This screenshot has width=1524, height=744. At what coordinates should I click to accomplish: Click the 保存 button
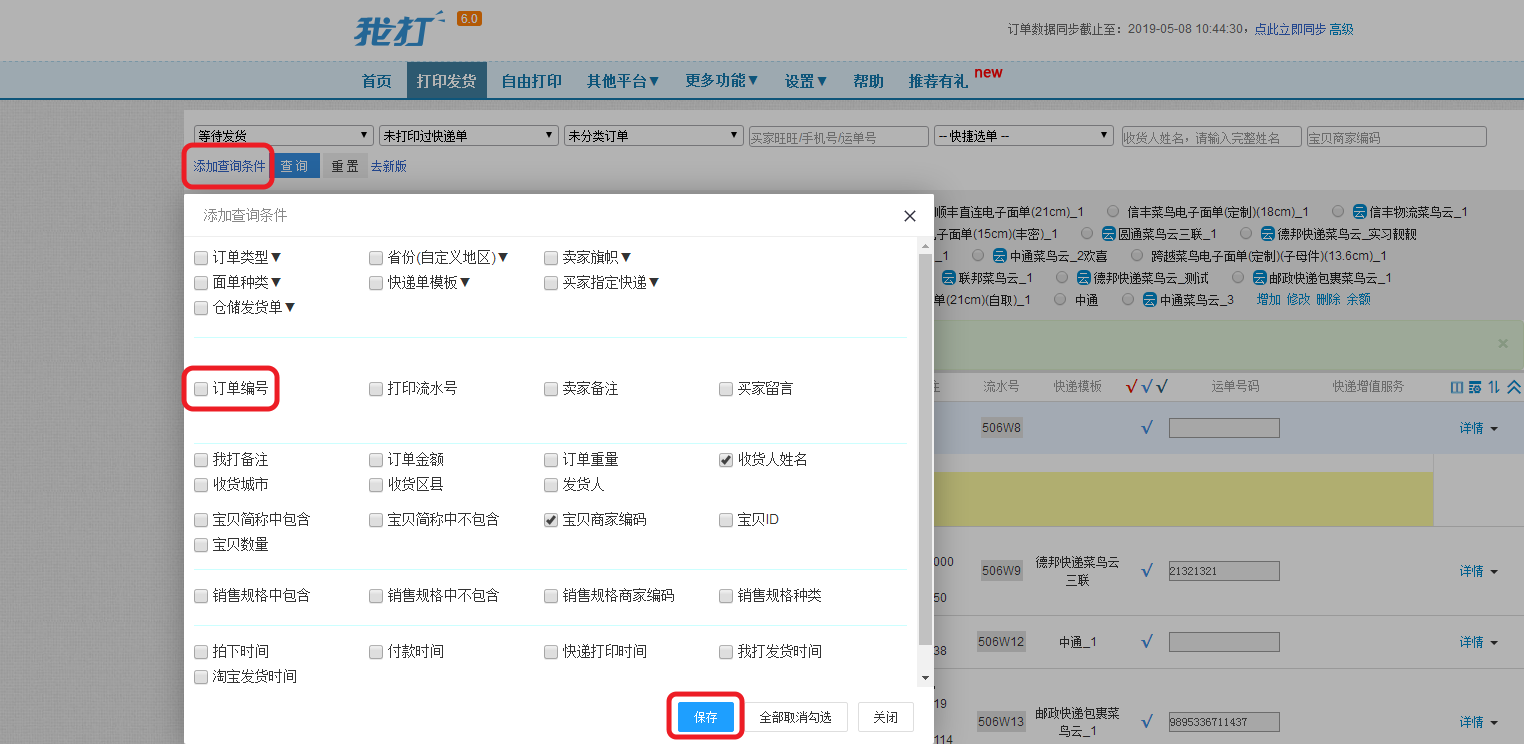[706, 717]
